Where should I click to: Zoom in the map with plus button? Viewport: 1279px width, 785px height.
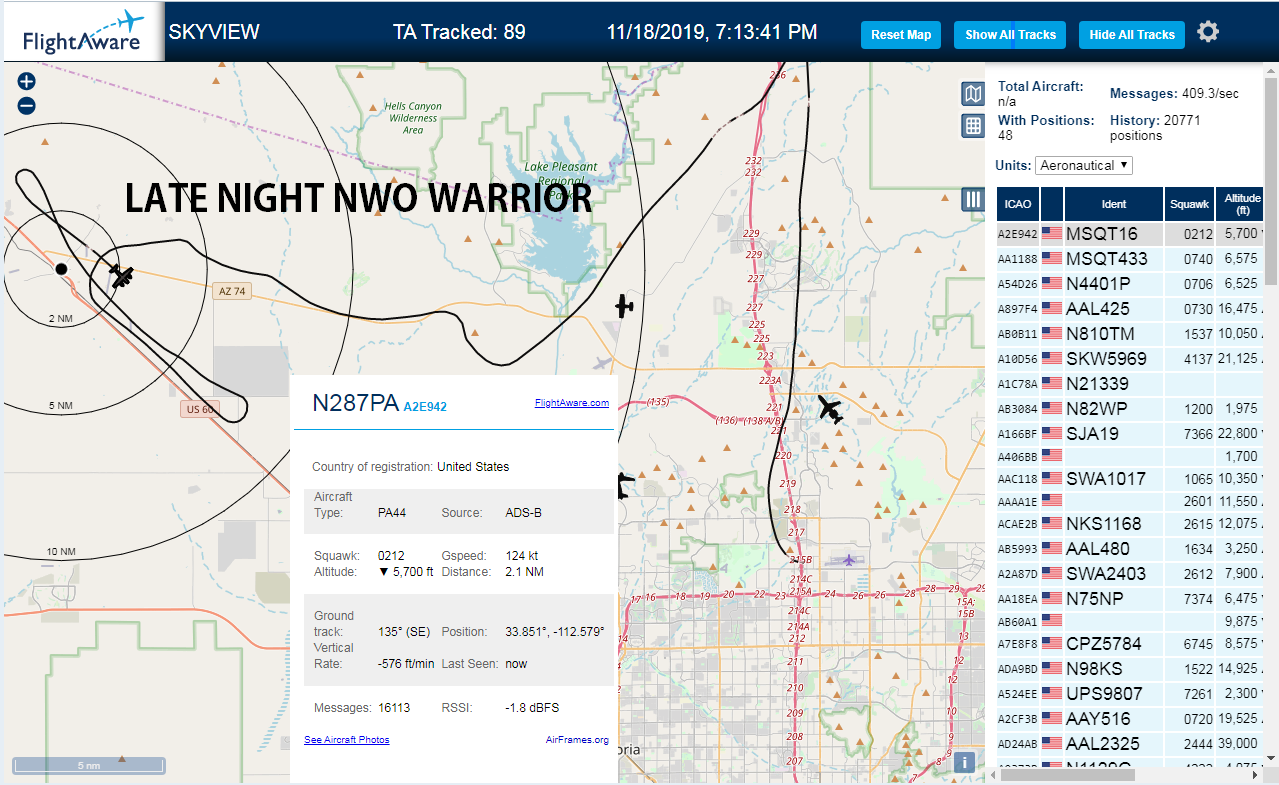click(27, 82)
